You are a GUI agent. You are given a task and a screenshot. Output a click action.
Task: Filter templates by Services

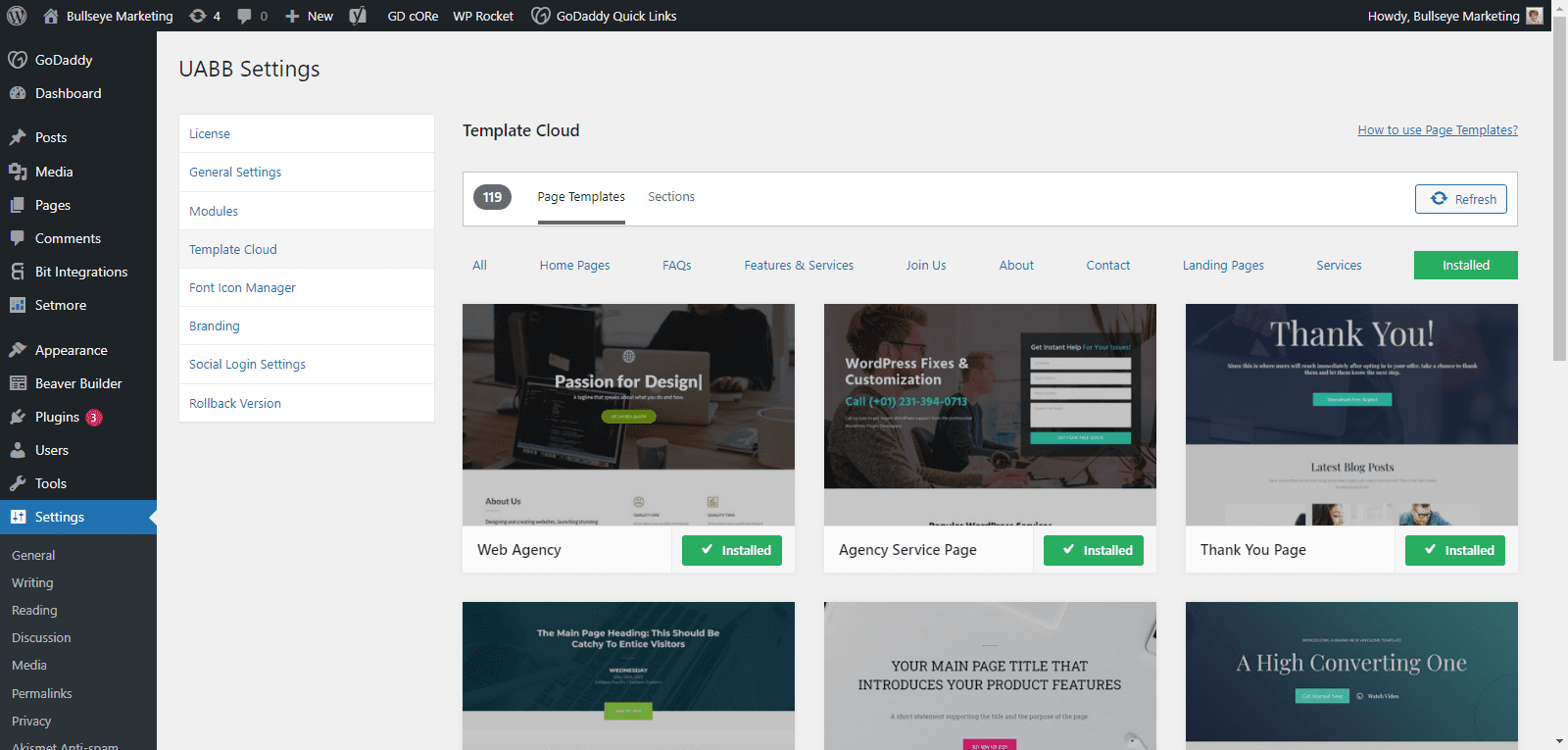(1339, 266)
